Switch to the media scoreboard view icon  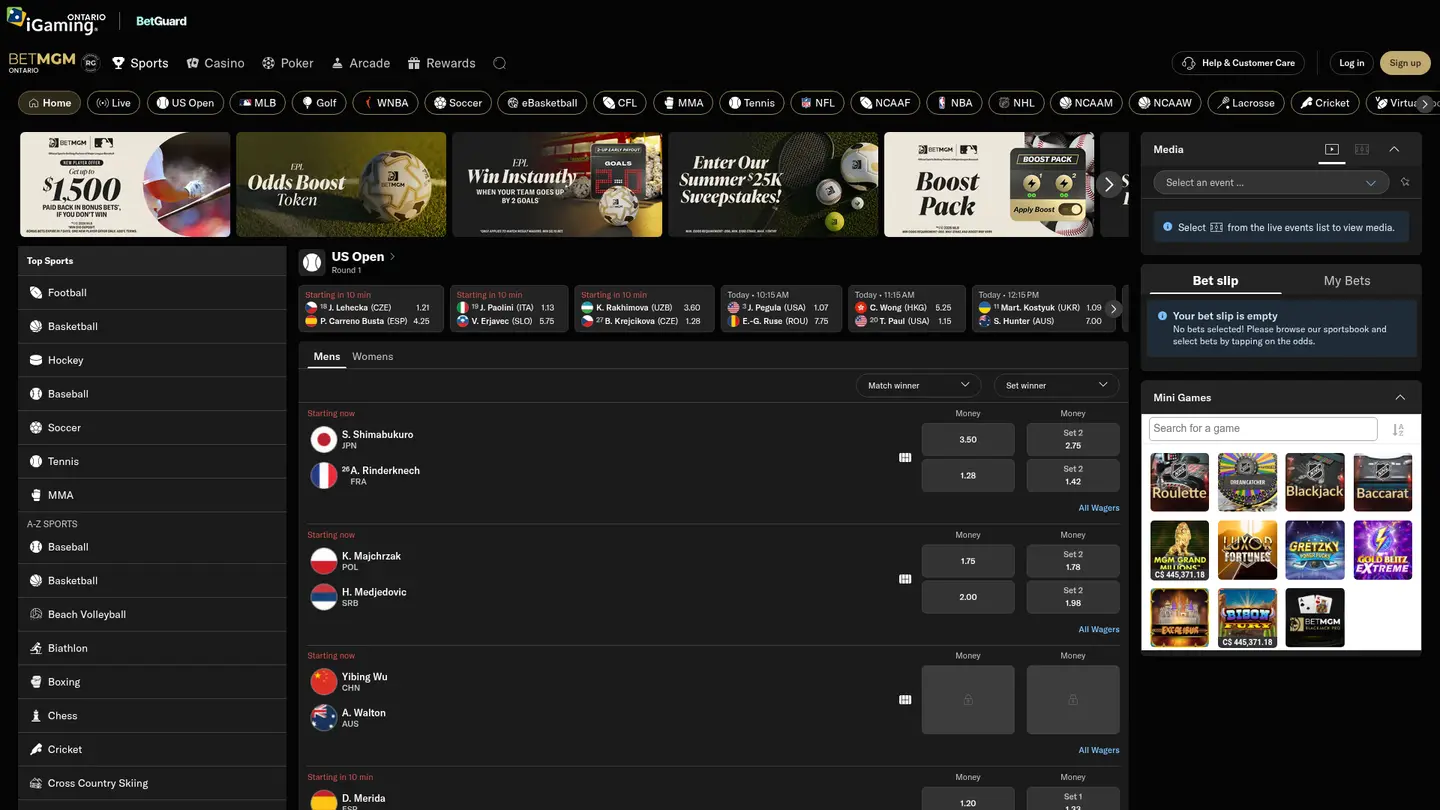(x=1362, y=149)
